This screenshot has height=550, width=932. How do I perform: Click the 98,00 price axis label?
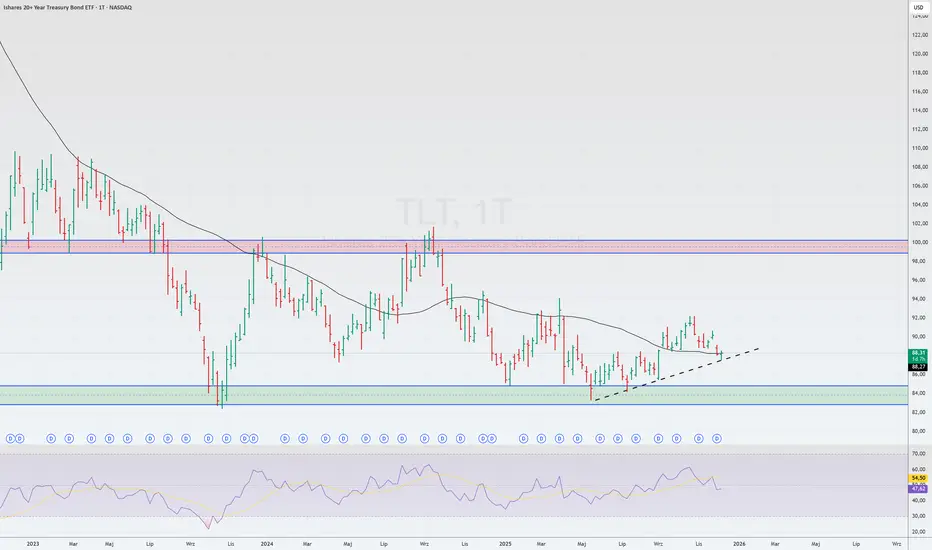[920, 261]
